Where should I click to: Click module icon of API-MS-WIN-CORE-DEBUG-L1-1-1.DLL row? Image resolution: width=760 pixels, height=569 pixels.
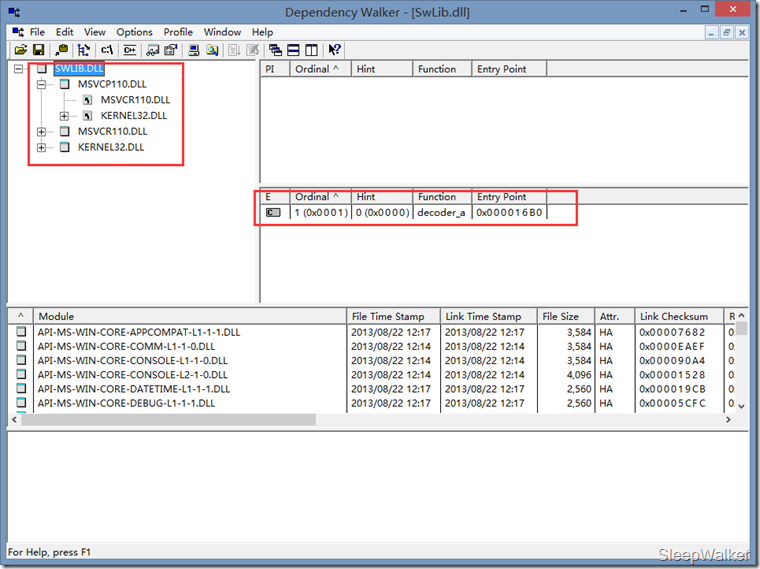21,402
